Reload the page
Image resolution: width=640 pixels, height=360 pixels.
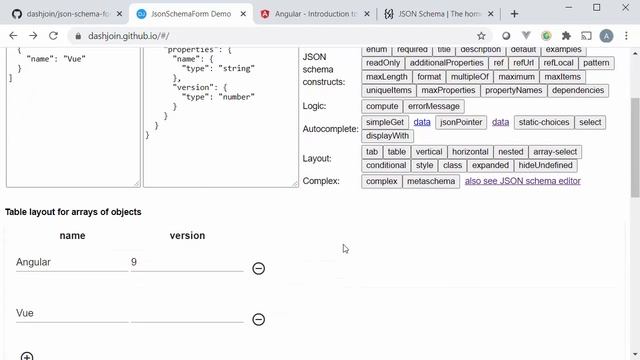coord(53,36)
